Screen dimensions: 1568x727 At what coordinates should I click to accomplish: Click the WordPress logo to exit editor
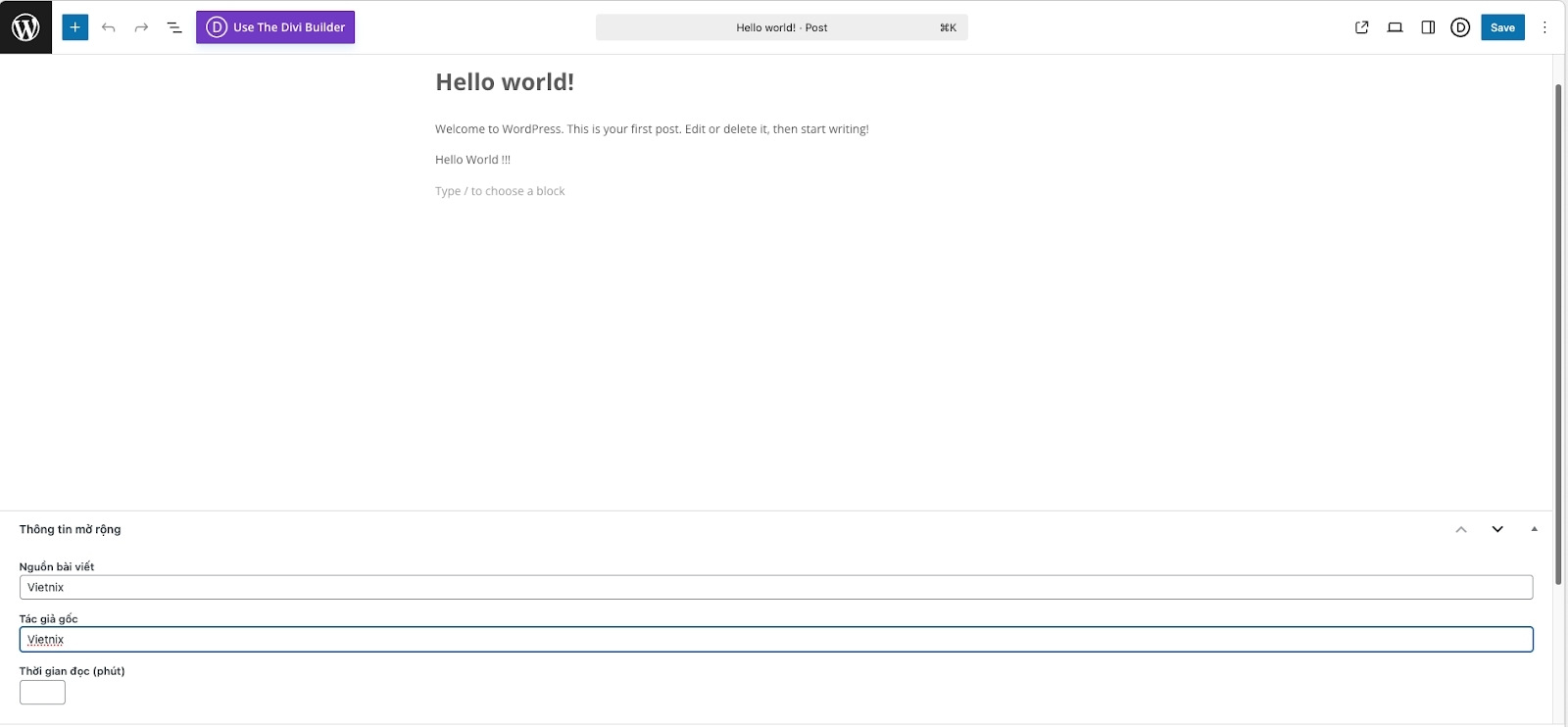click(x=25, y=26)
